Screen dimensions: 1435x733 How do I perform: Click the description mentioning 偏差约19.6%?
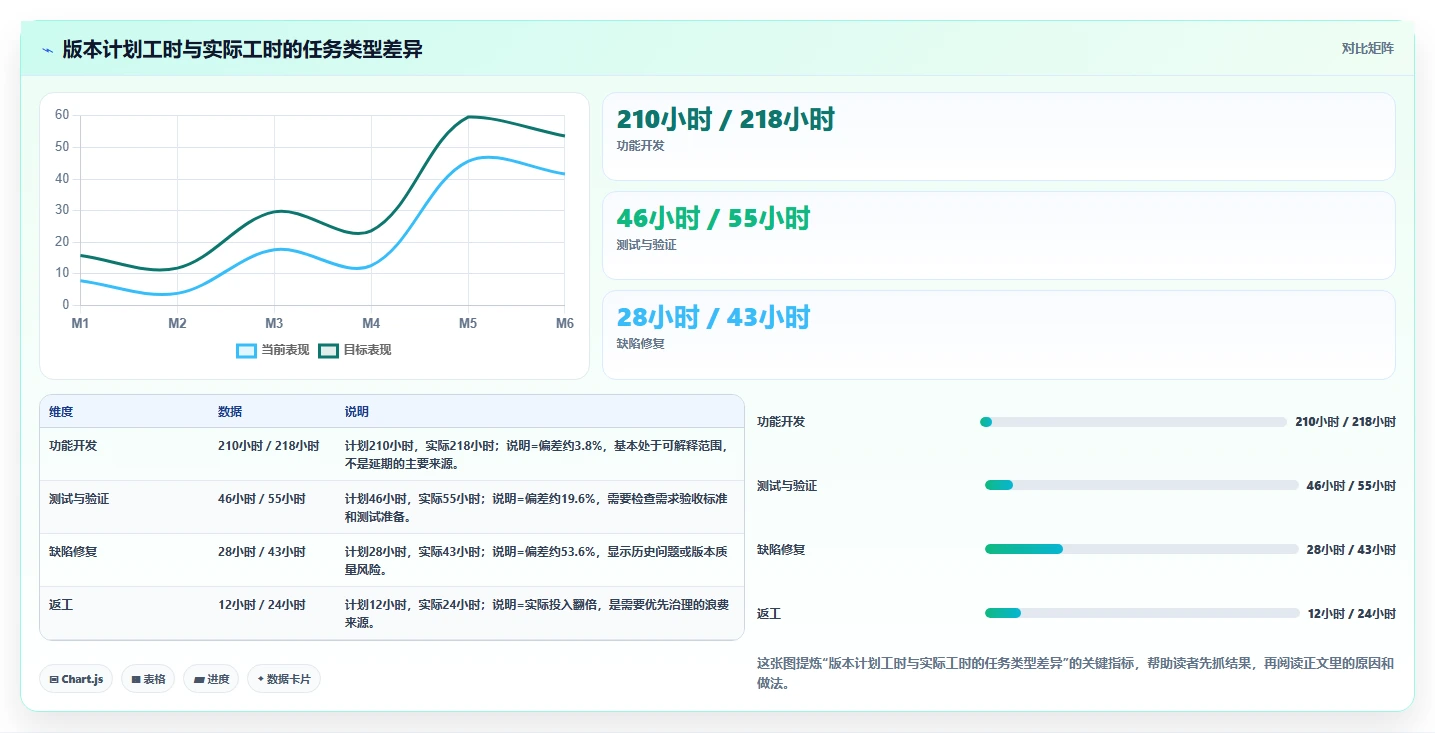[x=540, y=508]
